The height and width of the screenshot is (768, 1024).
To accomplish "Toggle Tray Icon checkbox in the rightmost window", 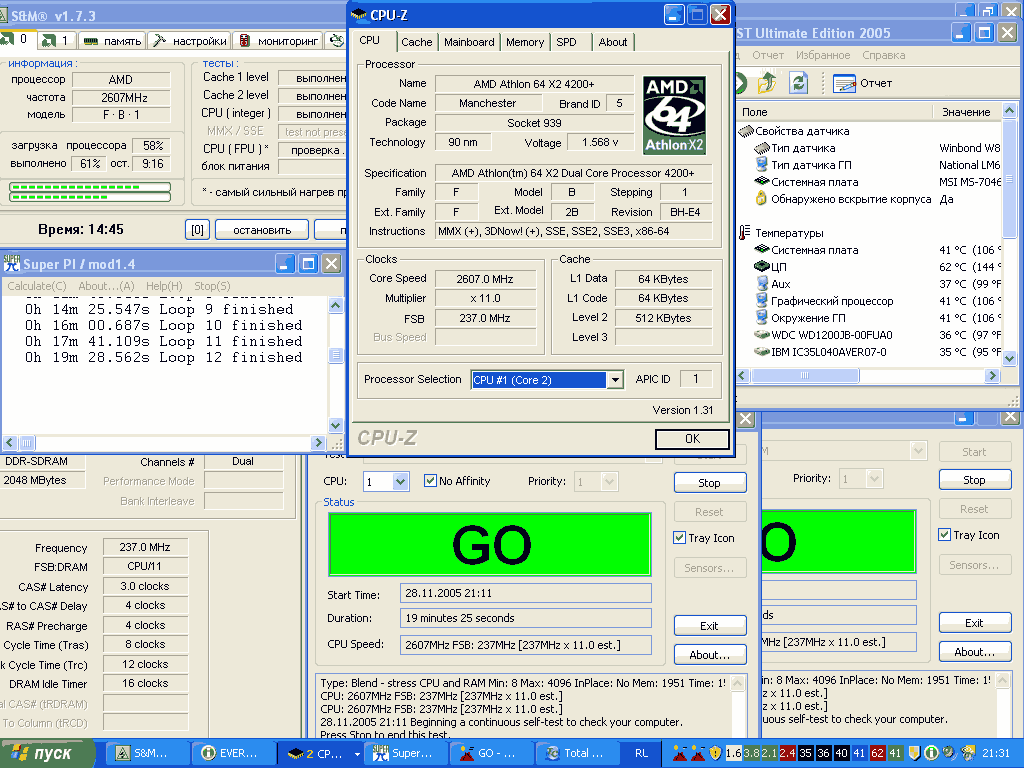I will point(944,535).
